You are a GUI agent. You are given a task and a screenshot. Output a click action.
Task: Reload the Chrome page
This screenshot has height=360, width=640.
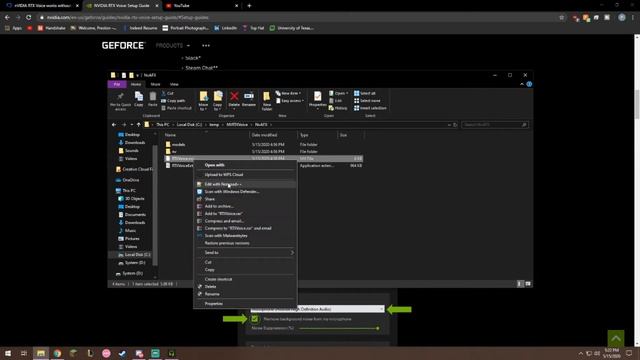click(29, 17)
